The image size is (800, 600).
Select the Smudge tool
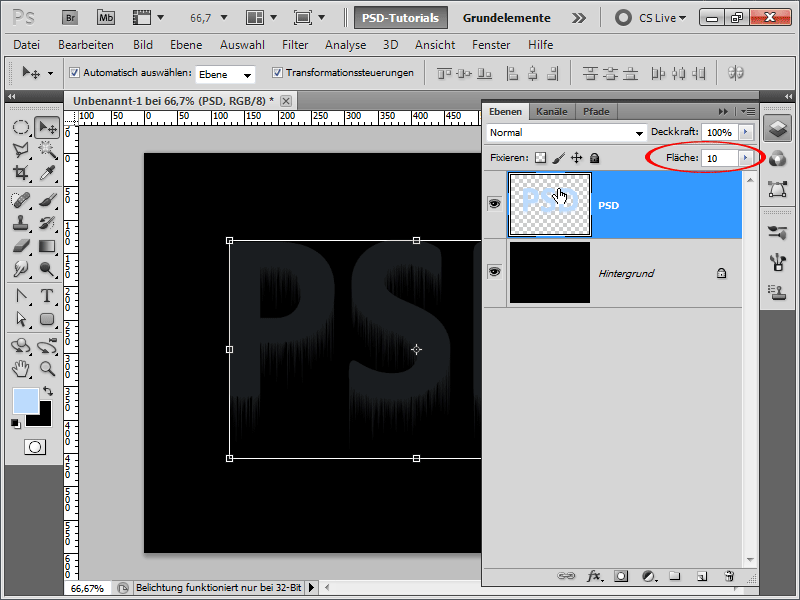point(20,269)
